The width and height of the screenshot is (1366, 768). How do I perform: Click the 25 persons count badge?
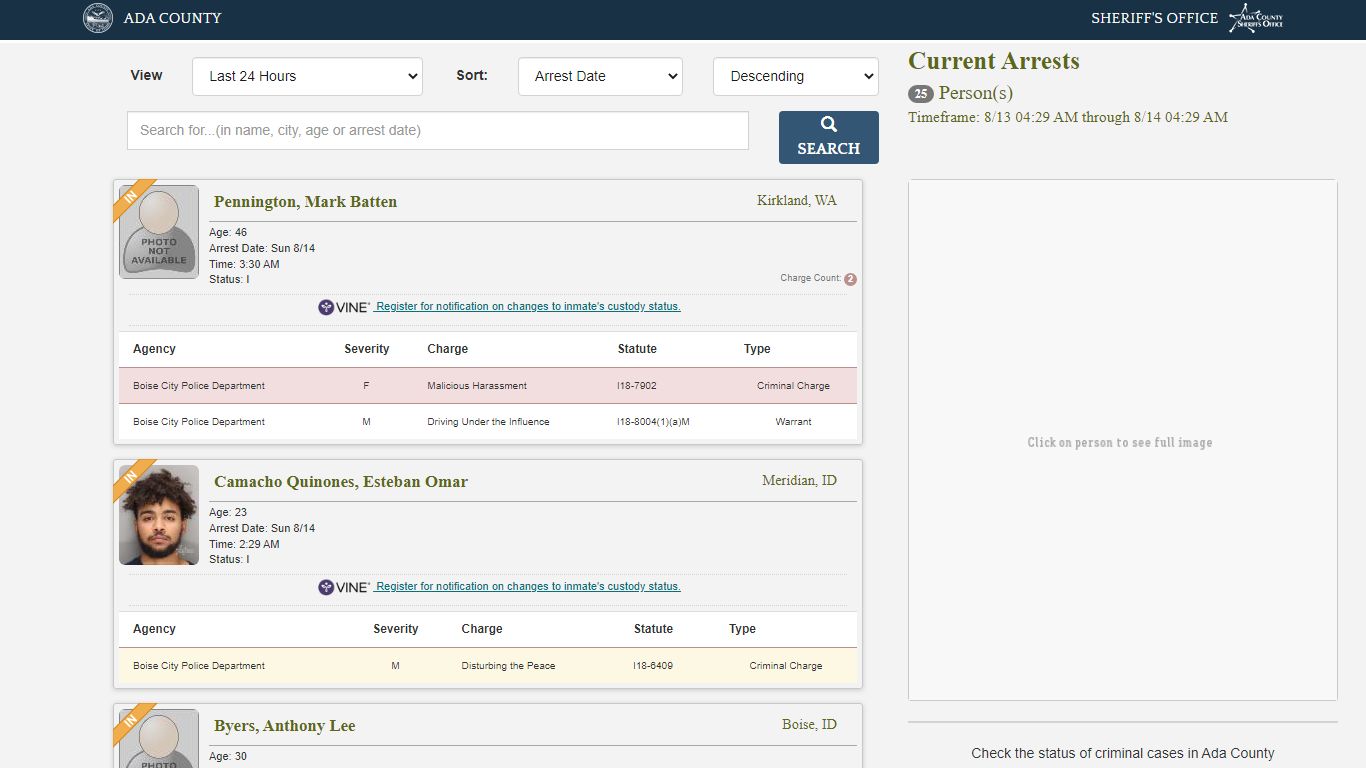pyautogui.click(x=920, y=94)
